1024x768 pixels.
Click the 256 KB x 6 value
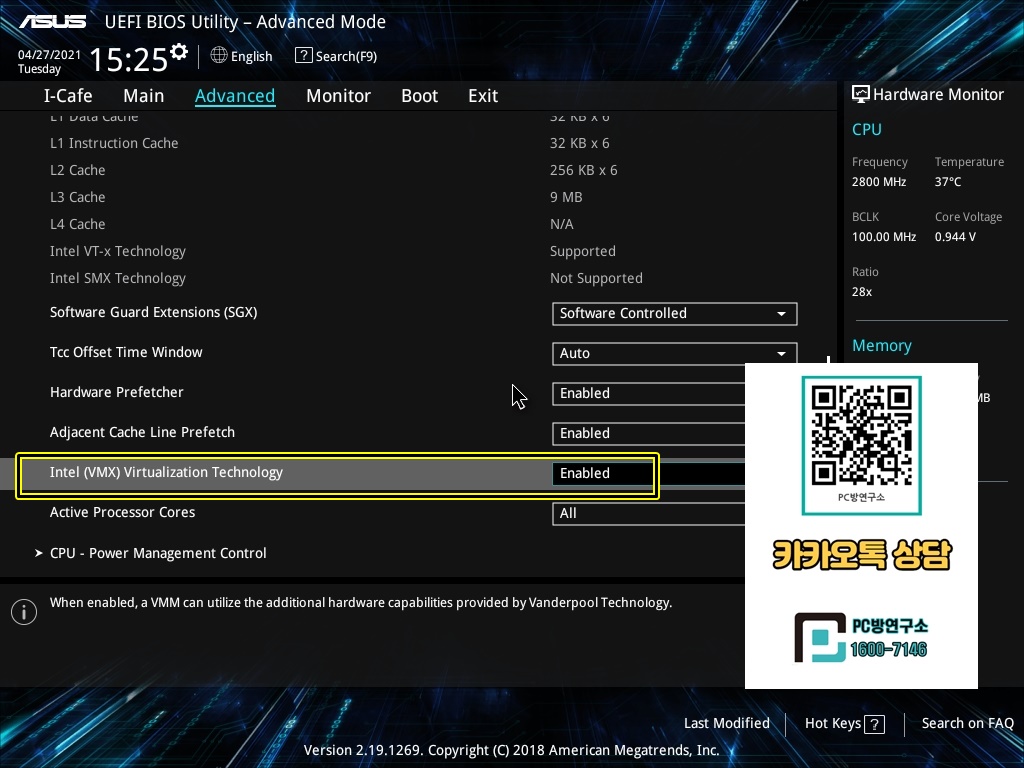(583, 170)
